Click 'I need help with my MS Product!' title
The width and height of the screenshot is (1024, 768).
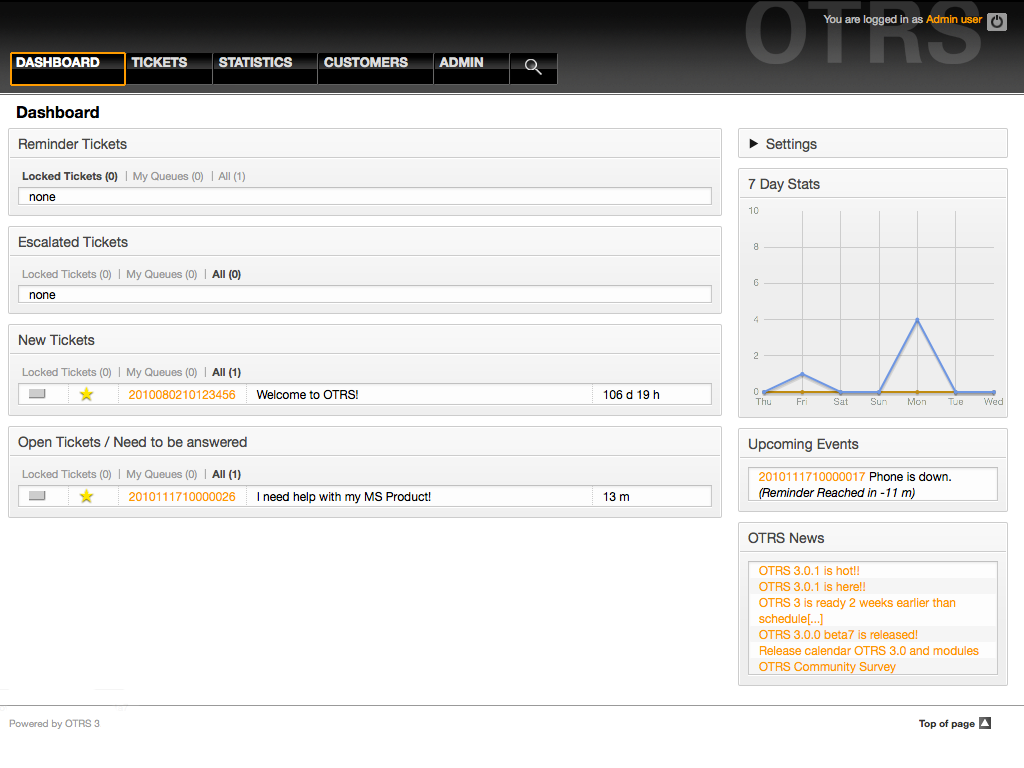coord(344,496)
